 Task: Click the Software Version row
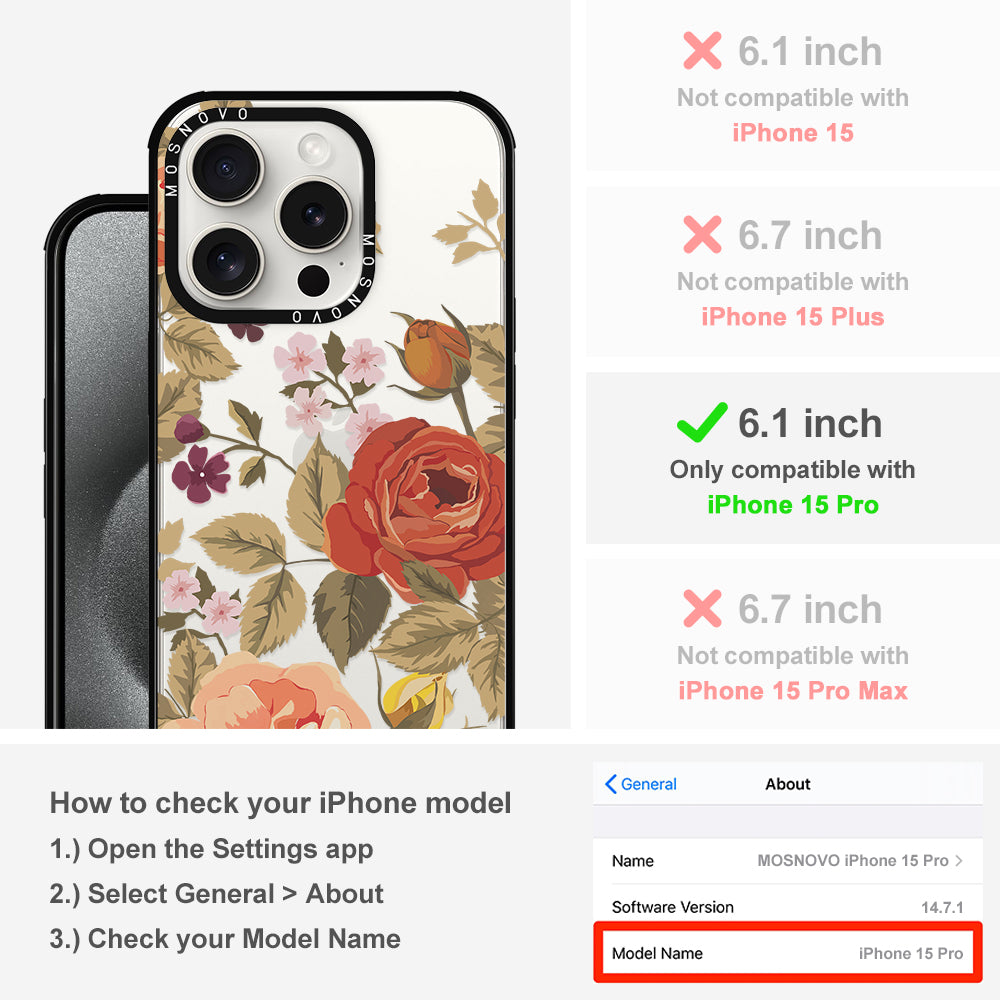788,907
